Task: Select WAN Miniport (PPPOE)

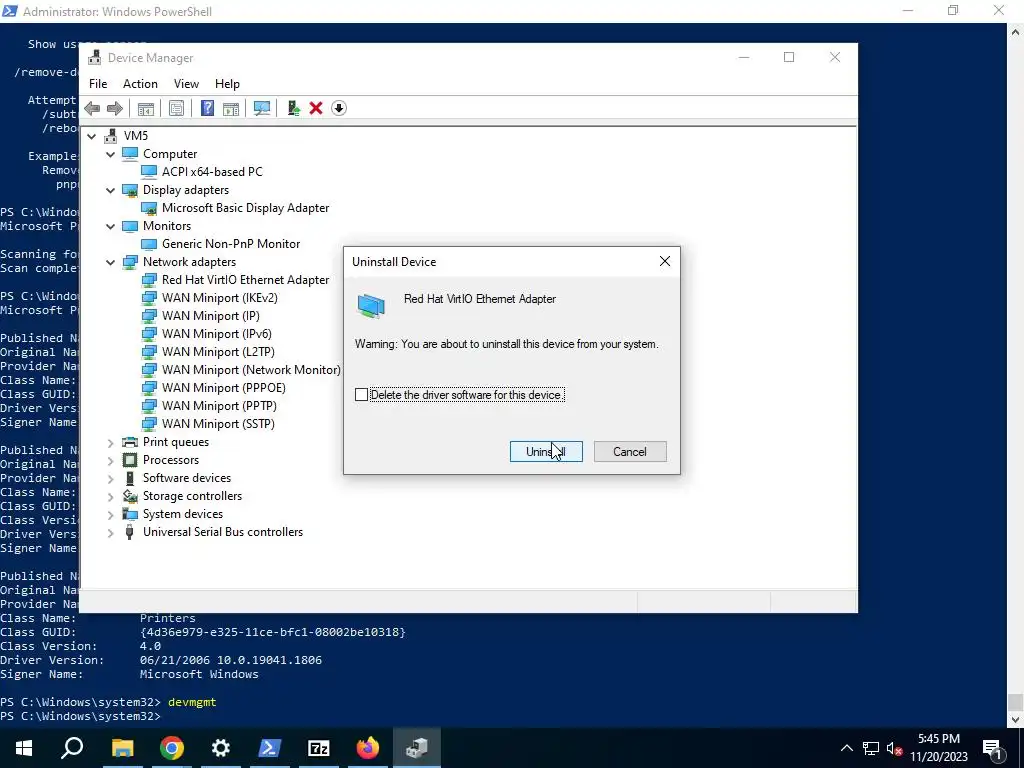Action: (224, 388)
